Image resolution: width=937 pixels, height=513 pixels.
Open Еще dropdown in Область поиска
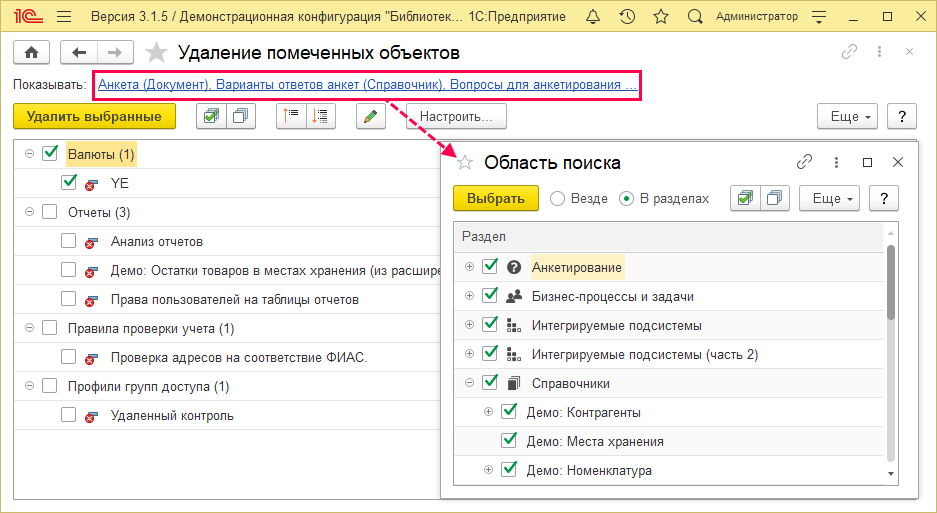(829, 198)
